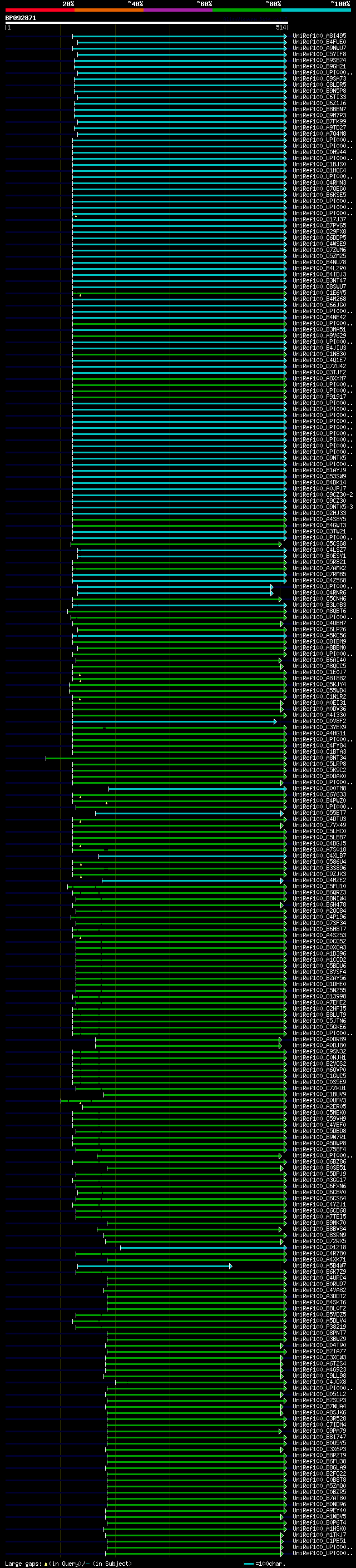356x1568 pixels.
Task: Click the green ~80% identity legend segment
Action: (x=247, y=10)
